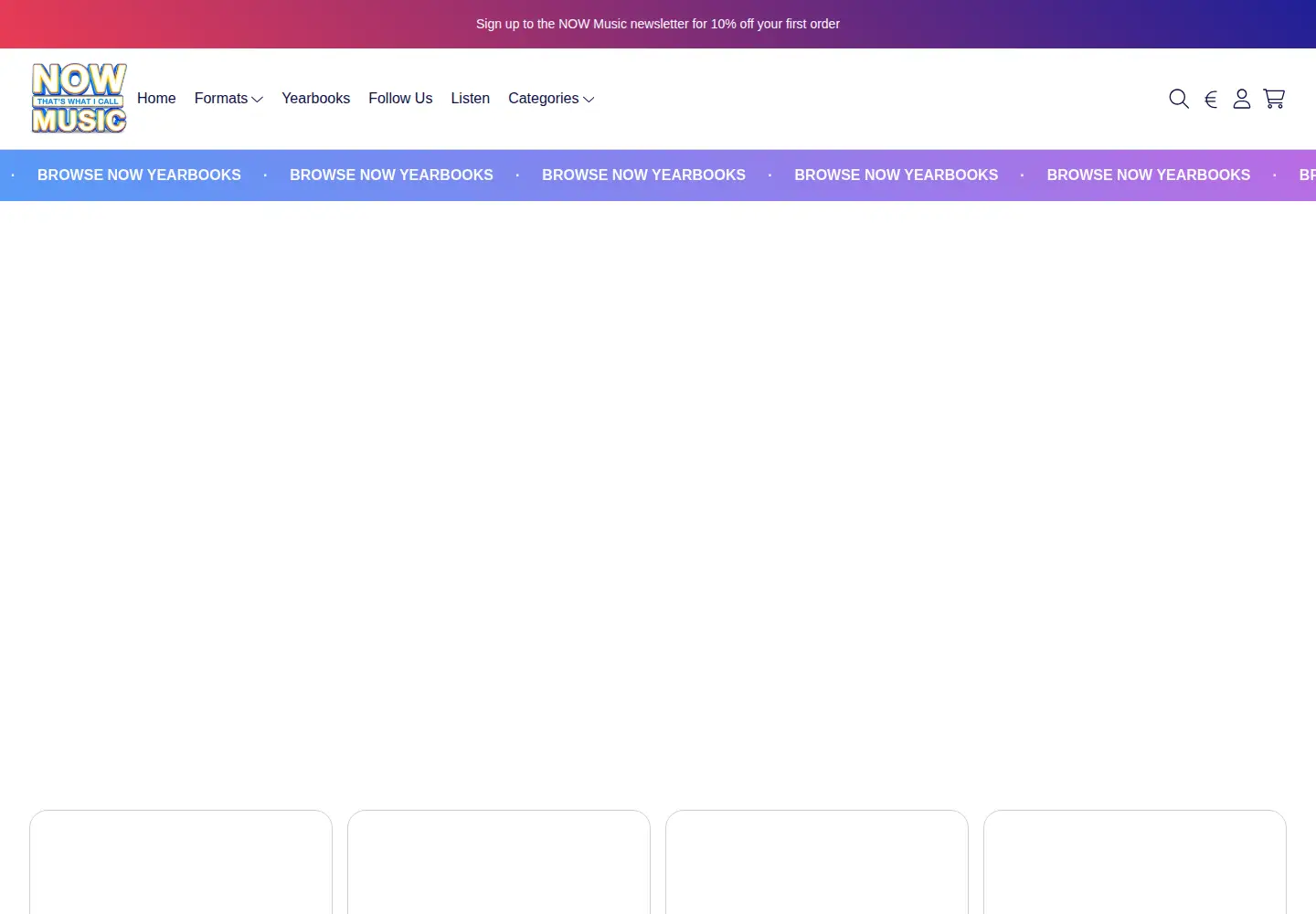
Task: Open the account login icon
Action: 1241,99
